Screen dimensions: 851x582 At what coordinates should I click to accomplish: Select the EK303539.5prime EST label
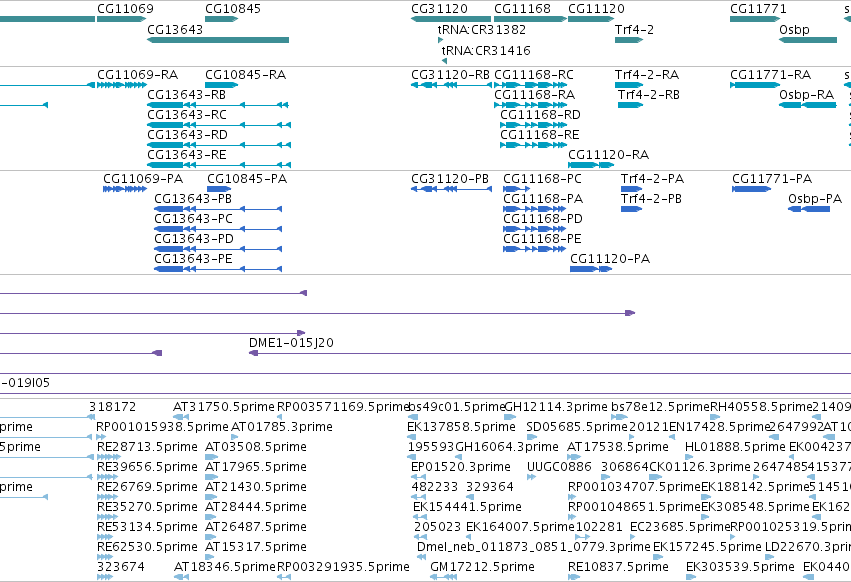coord(740,567)
